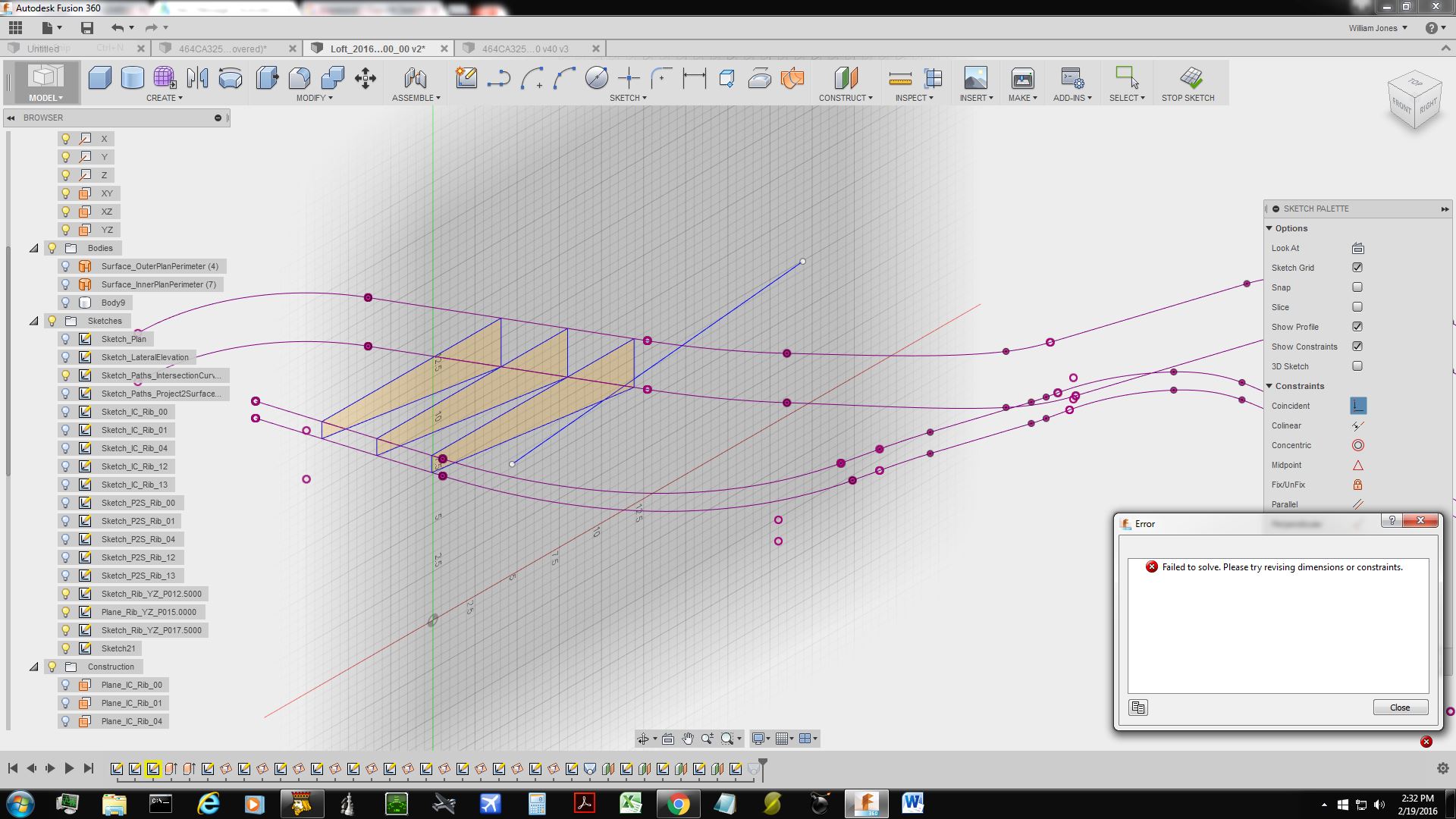Open Google Chrome from the taskbar

[x=678, y=804]
